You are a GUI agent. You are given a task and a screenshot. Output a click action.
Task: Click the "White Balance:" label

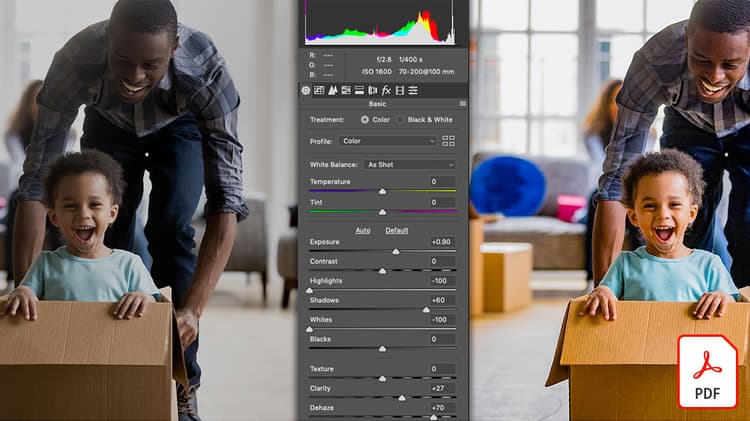333,165
